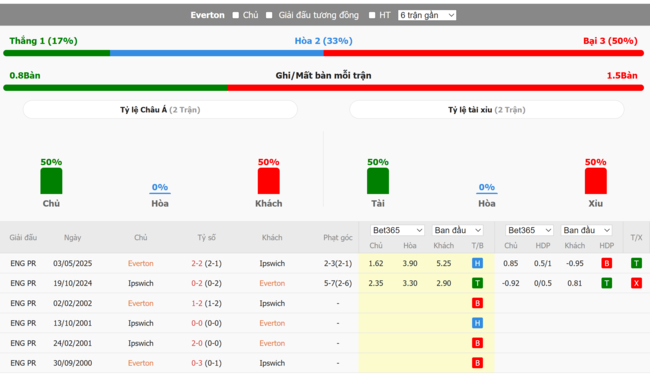
Task: Enable the Giải đấu tương đồng checkbox
Action: pos(269,15)
